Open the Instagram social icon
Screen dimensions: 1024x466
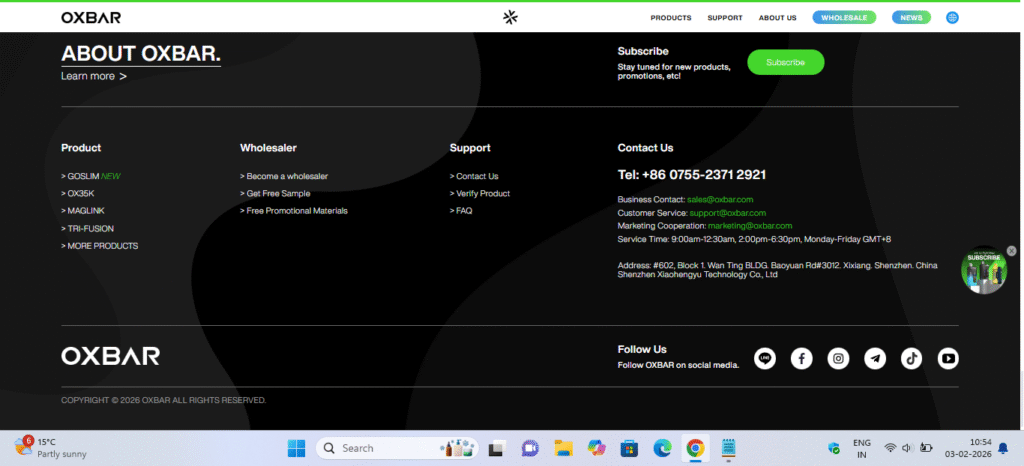coord(838,358)
